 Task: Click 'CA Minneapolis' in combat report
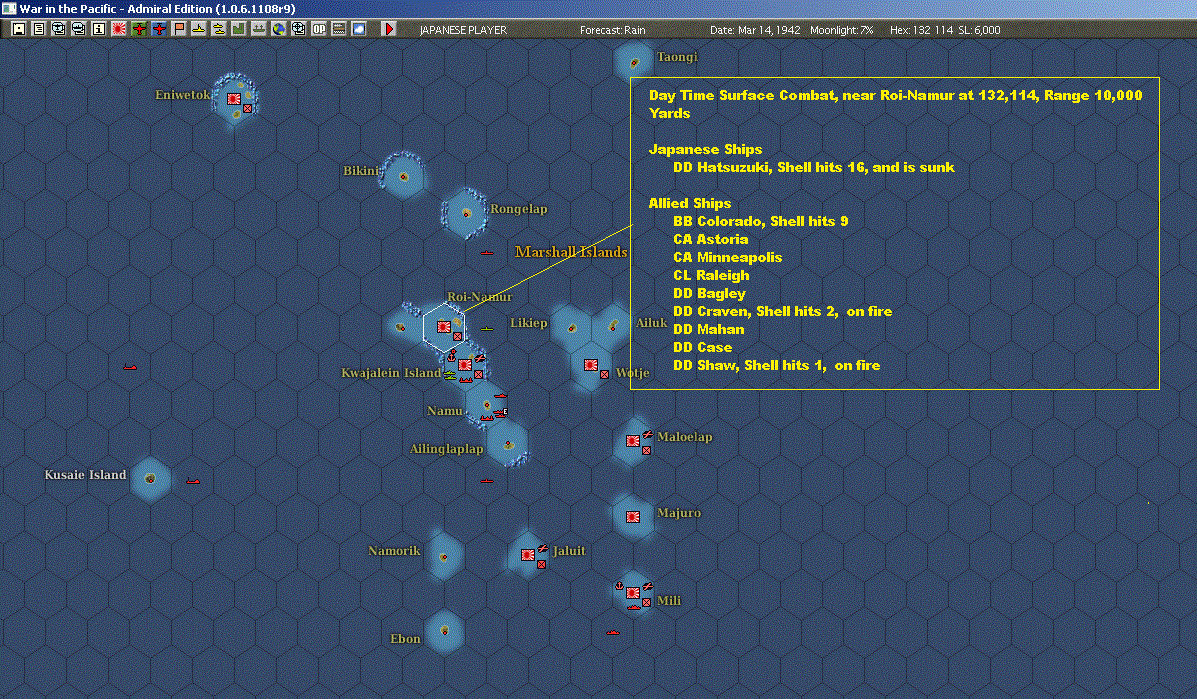(x=728, y=257)
